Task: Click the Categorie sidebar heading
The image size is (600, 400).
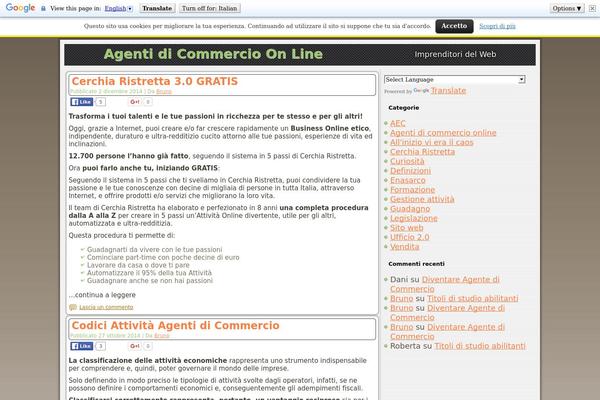Action: coord(403,108)
